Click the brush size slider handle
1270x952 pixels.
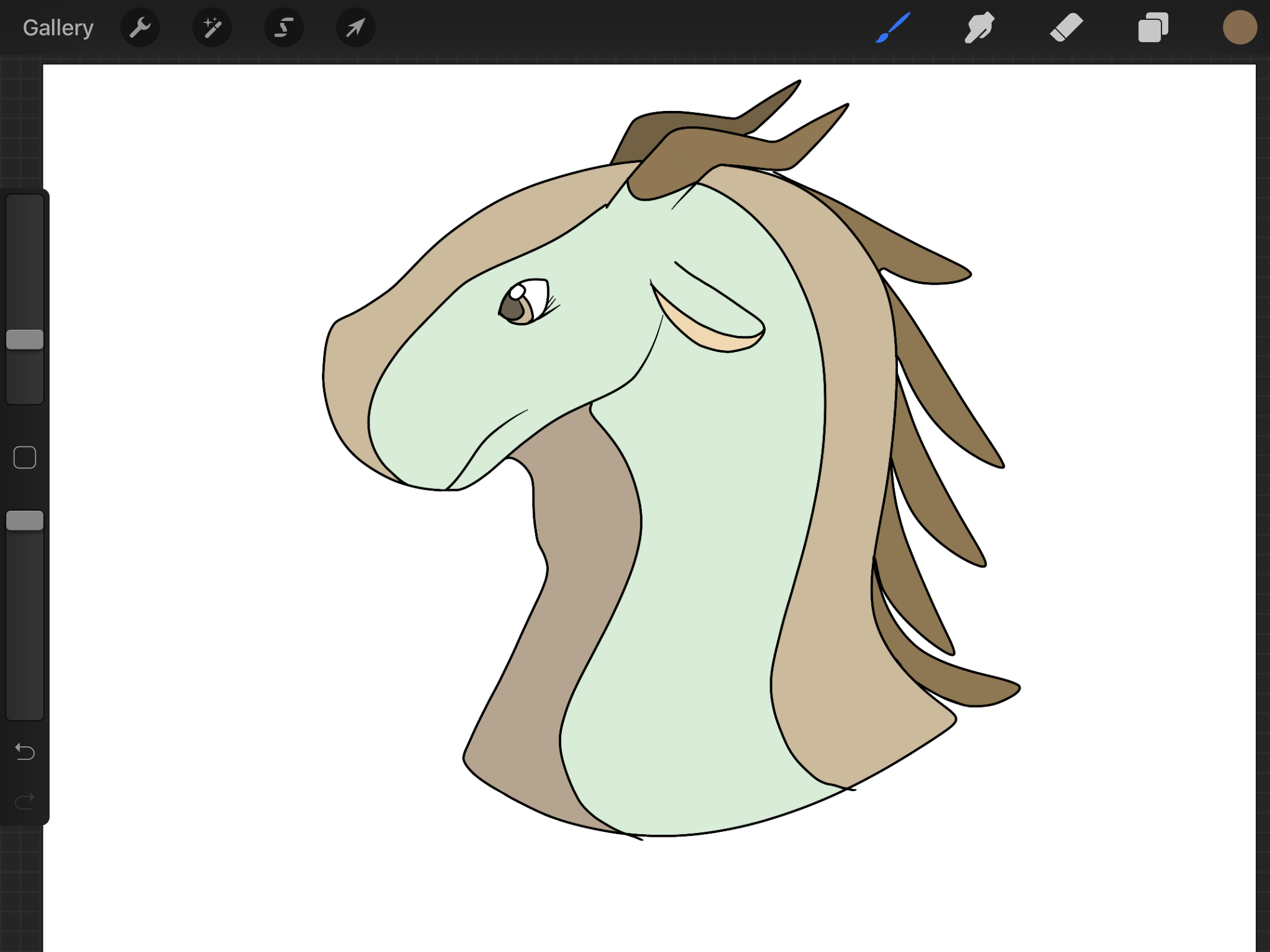coord(25,340)
